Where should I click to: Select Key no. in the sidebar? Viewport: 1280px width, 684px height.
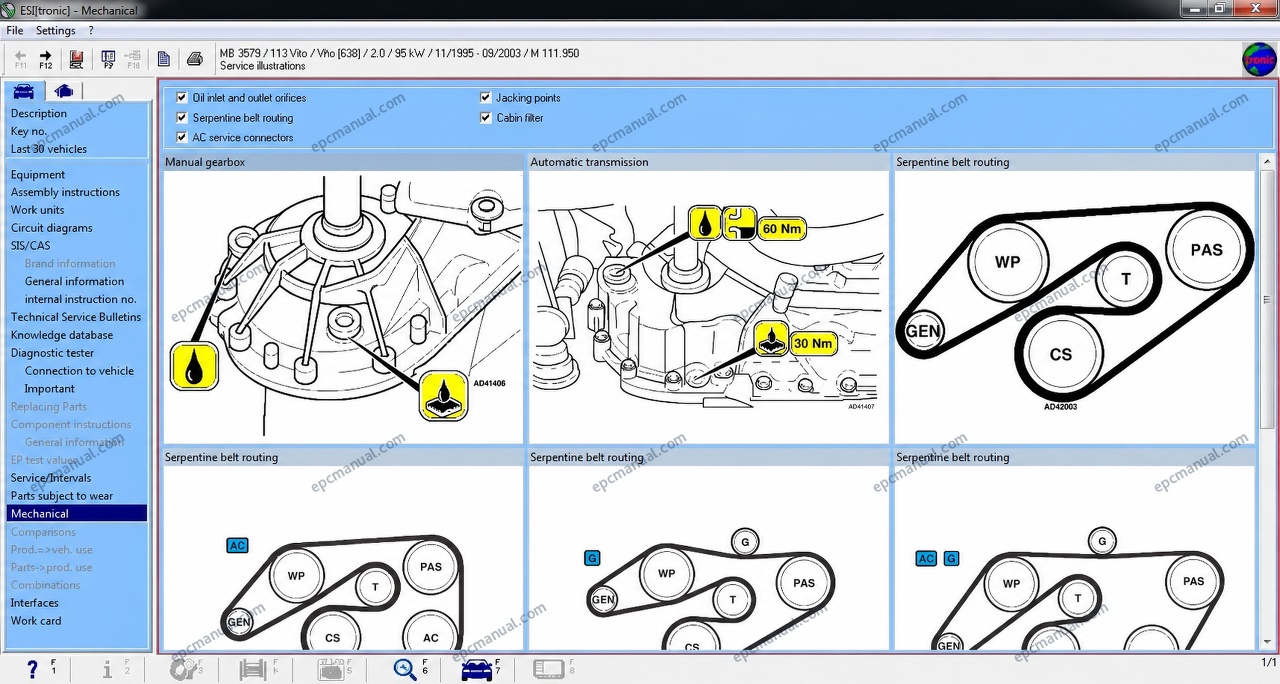[x=29, y=131]
